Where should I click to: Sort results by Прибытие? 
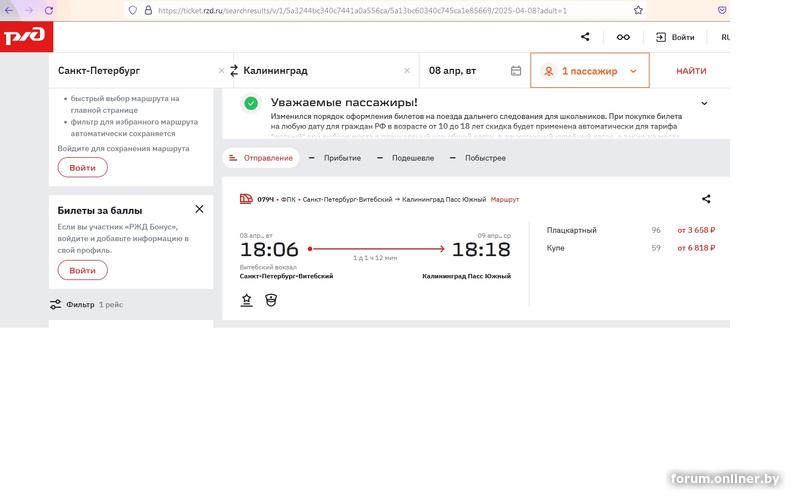click(x=335, y=158)
